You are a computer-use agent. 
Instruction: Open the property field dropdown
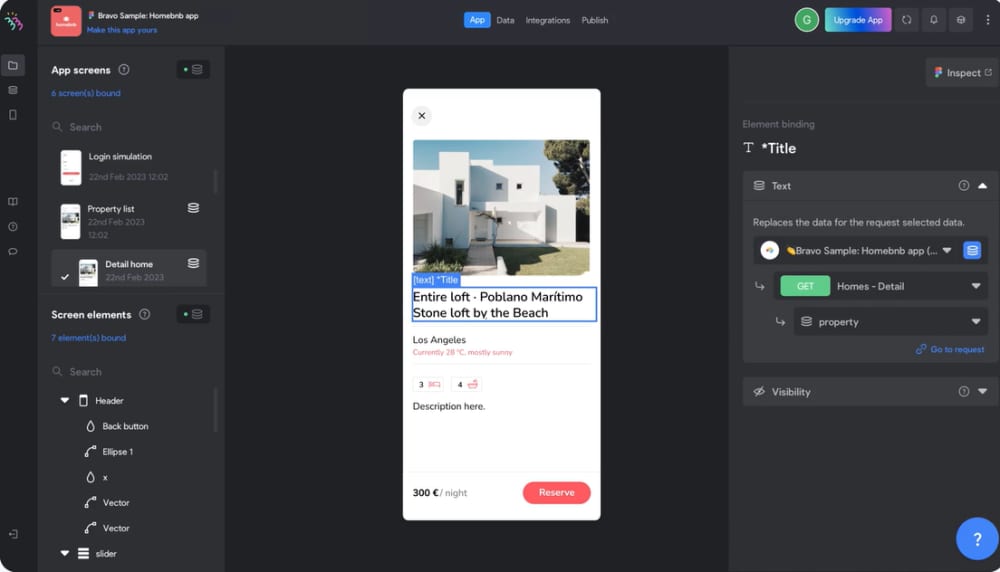pyautogui.click(x=890, y=322)
